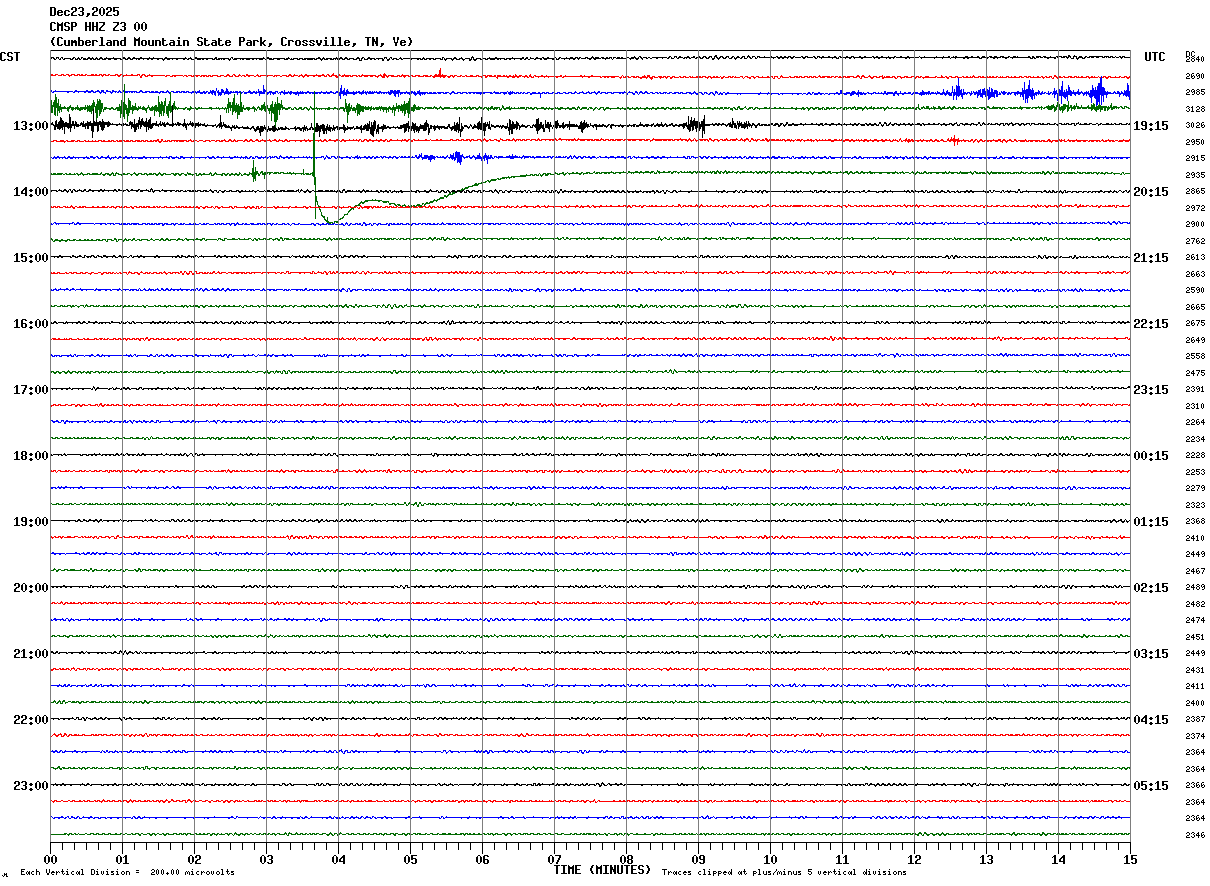Click the 00 minute tick on bottom axis
1210x886 pixels.
coord(51,859)
